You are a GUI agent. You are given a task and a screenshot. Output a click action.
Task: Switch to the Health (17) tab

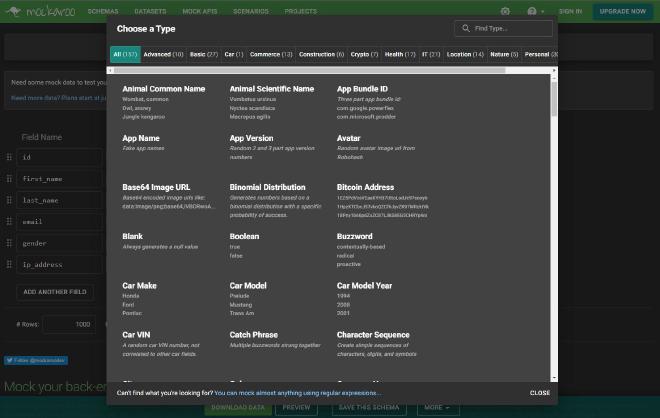[x=400, y=54]
